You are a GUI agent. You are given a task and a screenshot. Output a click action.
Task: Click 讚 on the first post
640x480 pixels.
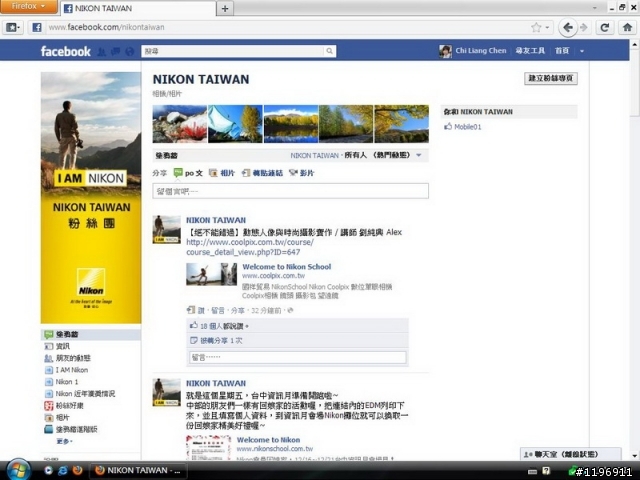coord(201,311)
